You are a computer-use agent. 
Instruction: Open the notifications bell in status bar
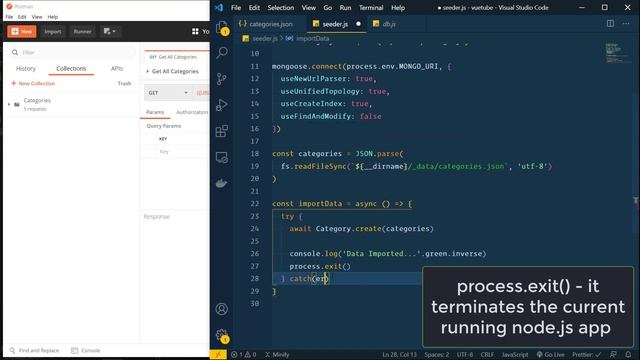click(628, 355)
